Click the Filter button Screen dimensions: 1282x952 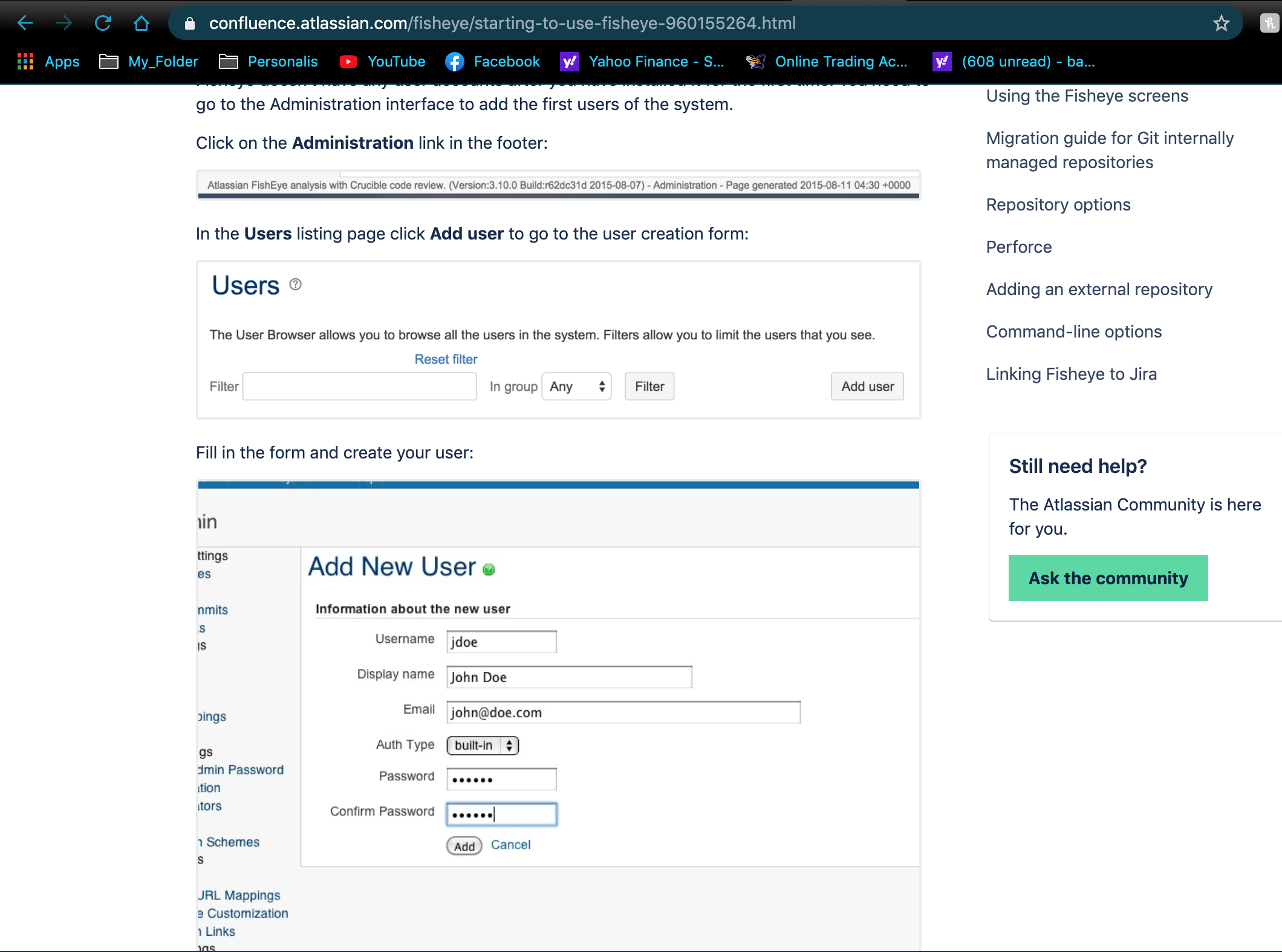tap(649, 386)
